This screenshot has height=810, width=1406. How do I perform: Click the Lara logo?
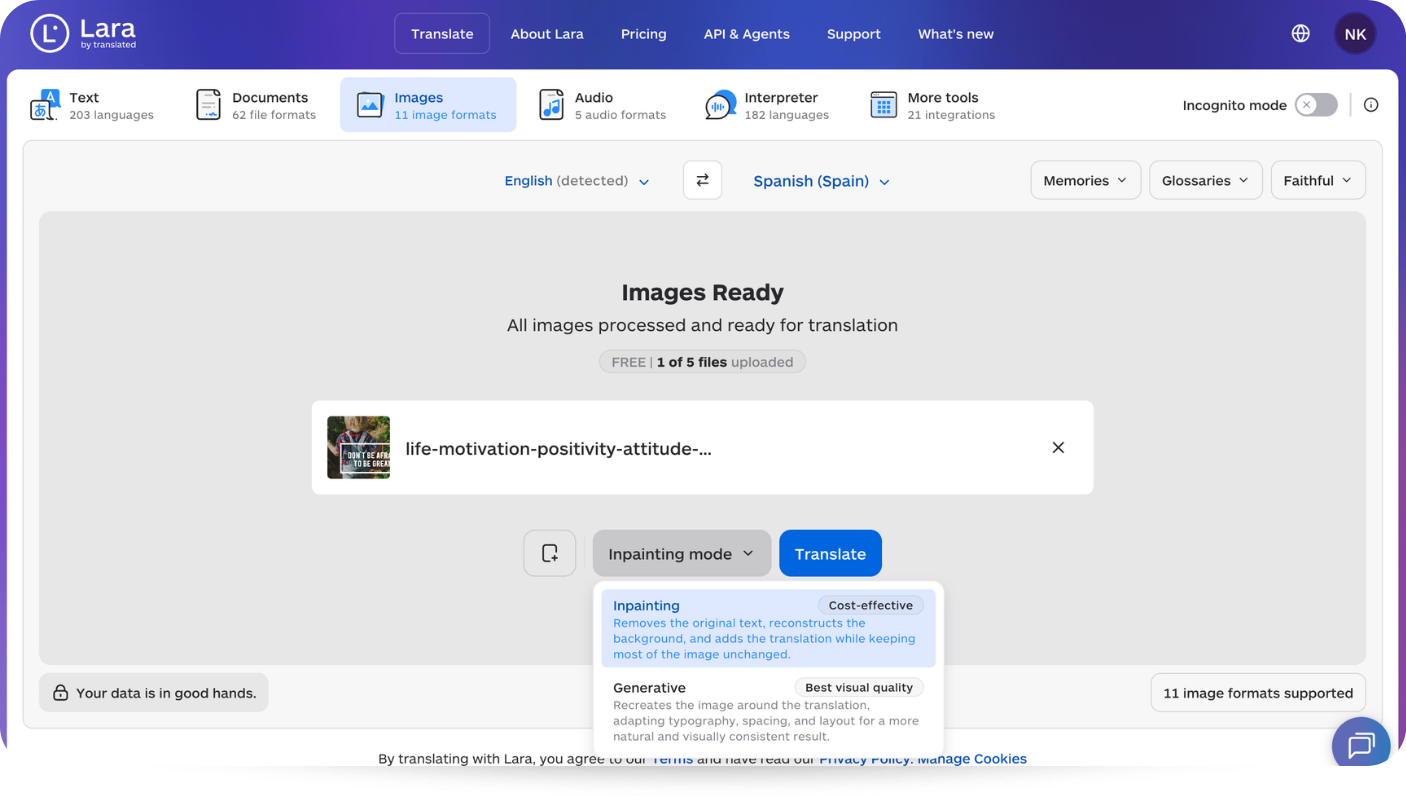(x=83, y=33)
